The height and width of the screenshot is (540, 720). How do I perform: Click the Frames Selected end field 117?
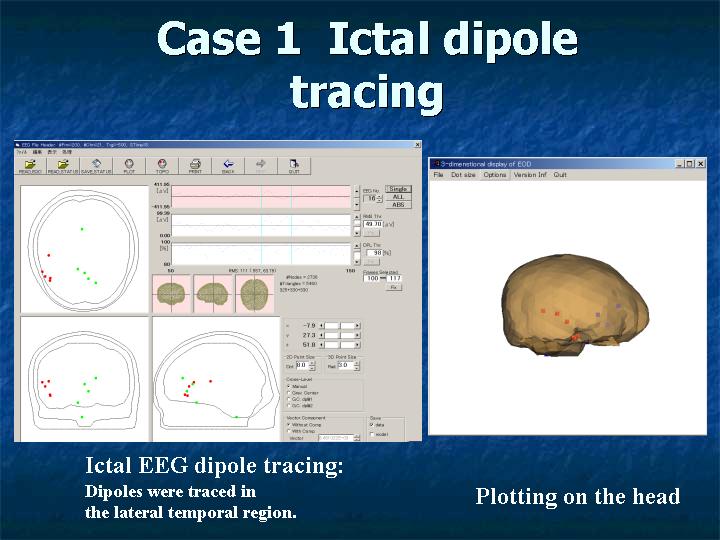tap(394, 278)
